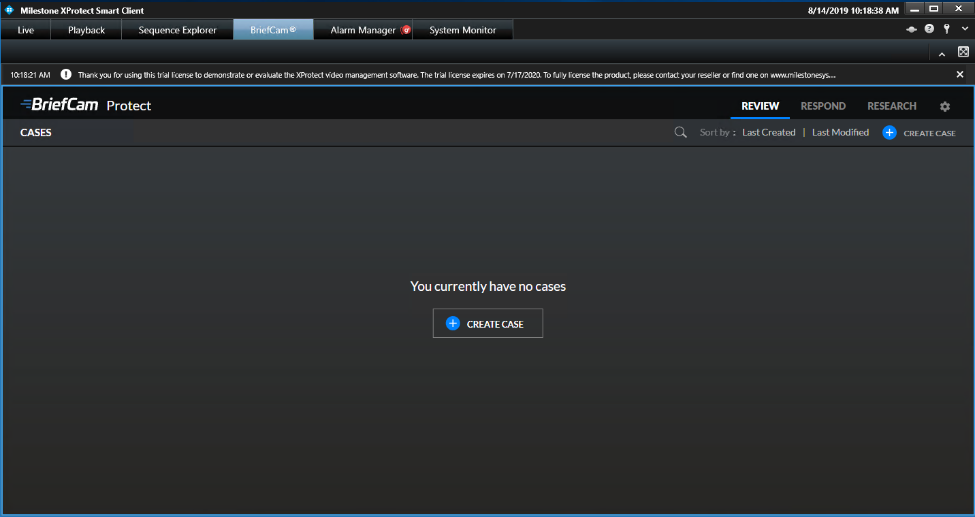This screenshot has width=975, height=517.
Task: Click the center CREATE CASE button
Action: [488, 324]
